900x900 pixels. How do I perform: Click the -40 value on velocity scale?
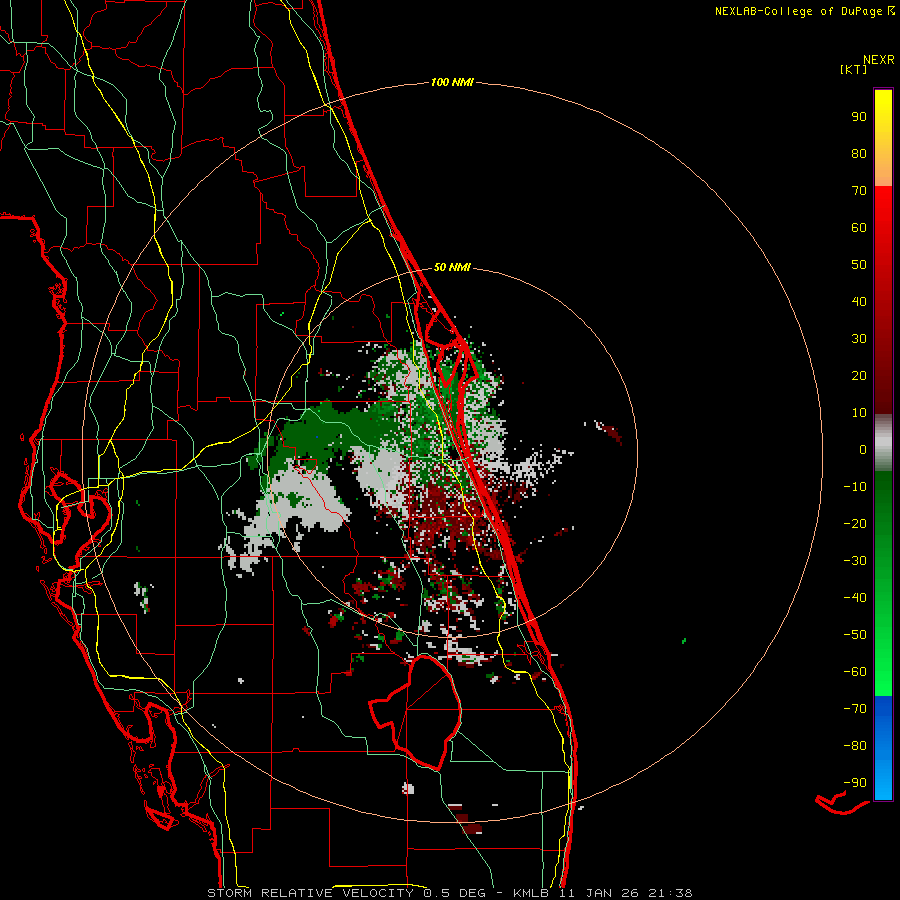(855, 598)
